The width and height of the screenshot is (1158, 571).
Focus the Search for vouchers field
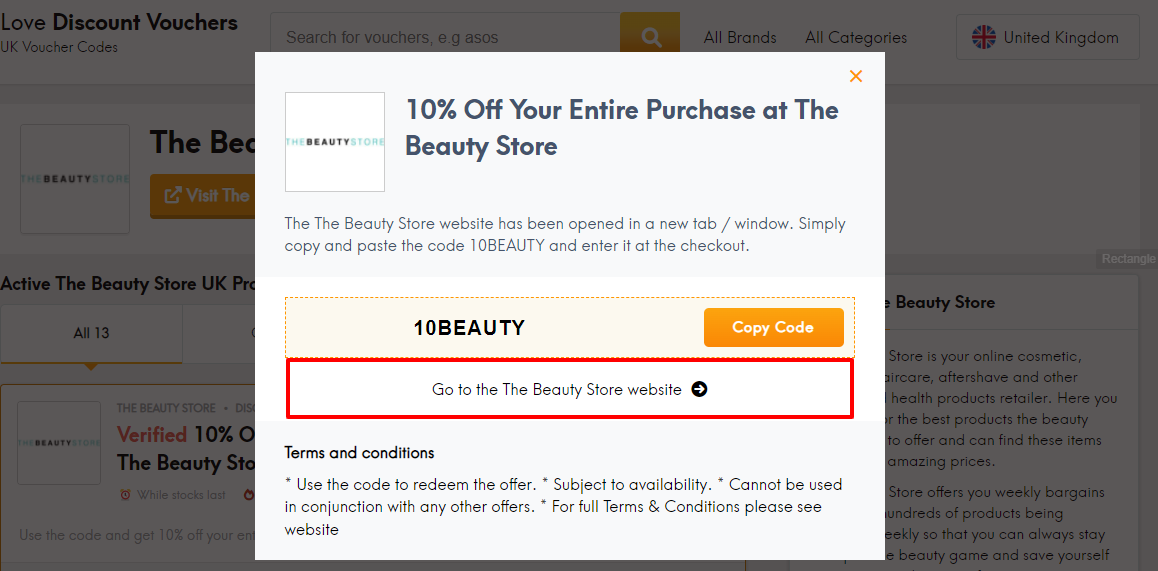445,38
